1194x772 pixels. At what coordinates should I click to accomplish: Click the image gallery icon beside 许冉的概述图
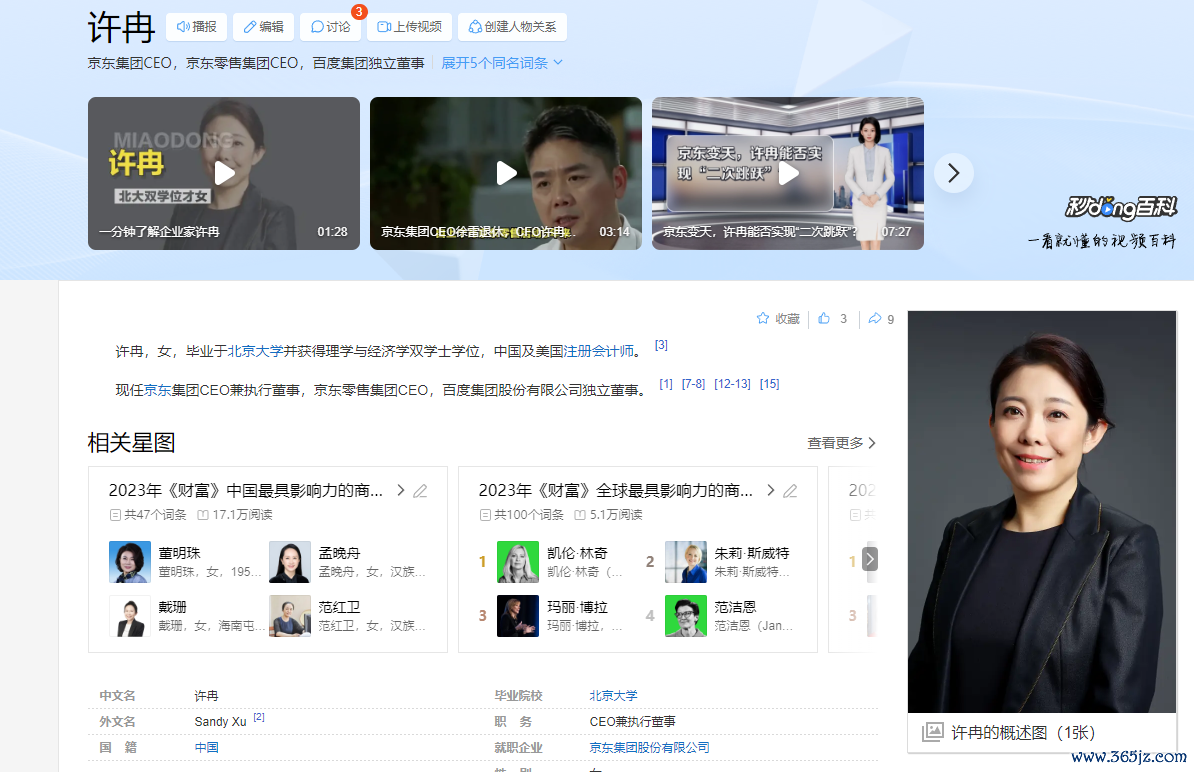933,732
